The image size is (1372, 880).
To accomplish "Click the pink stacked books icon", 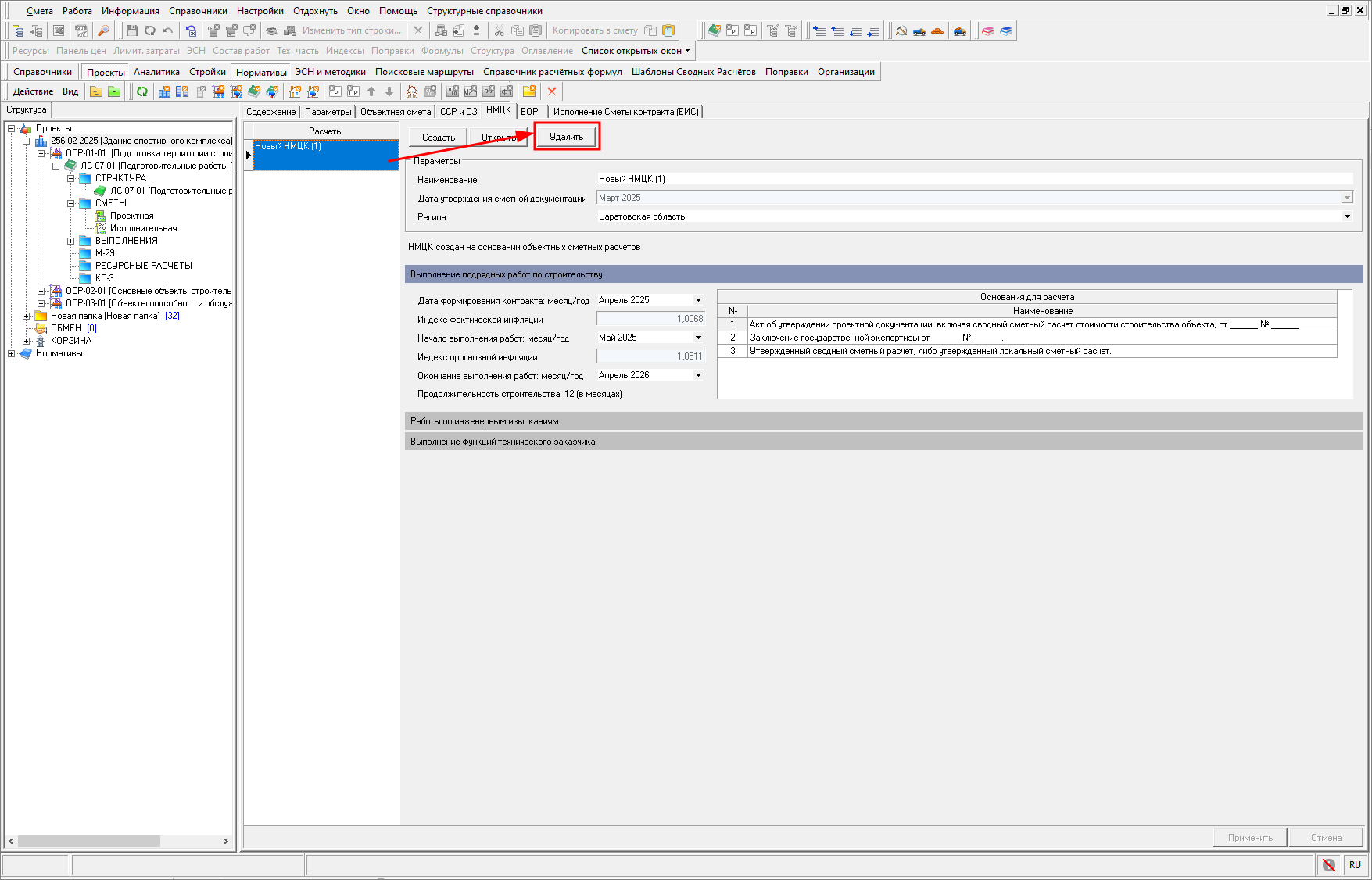I will 988,30.
